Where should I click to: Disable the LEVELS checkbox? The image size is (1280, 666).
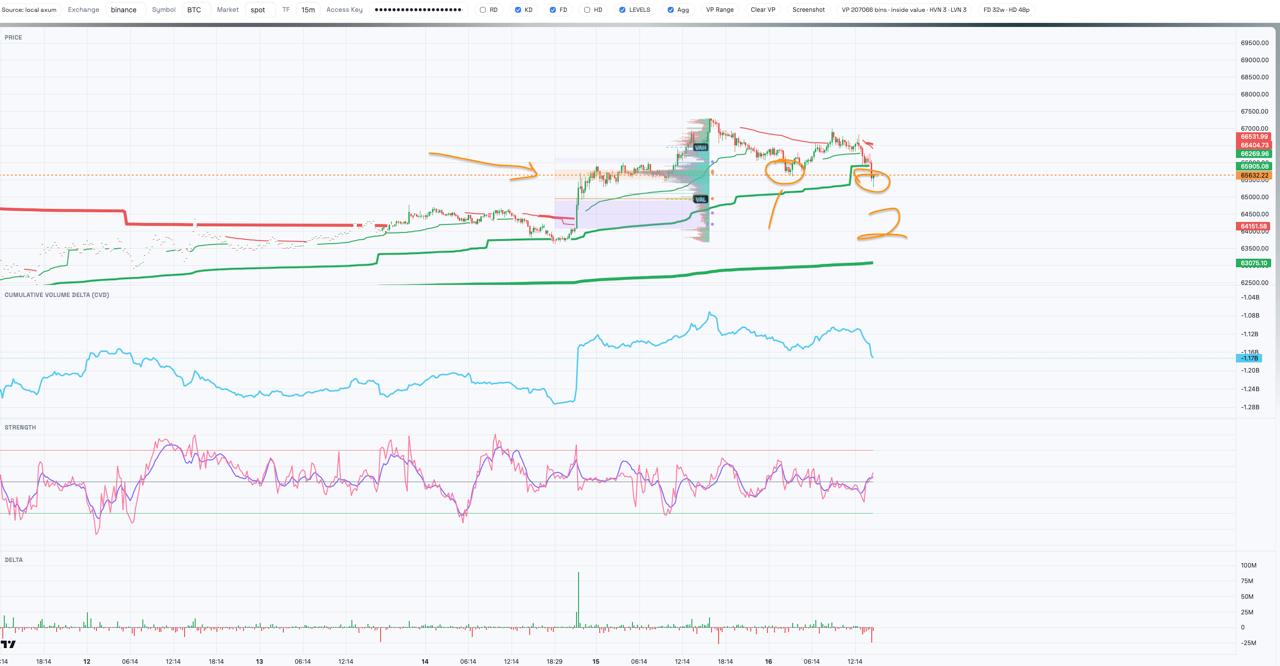(x=622, y=10)
